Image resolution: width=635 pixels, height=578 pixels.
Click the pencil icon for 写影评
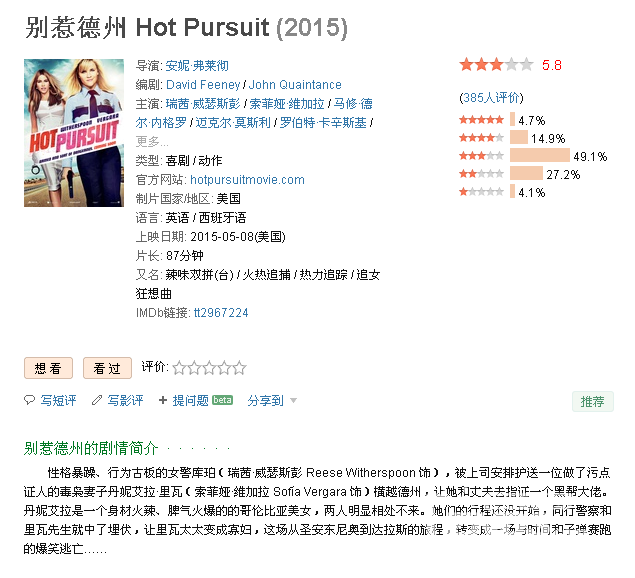click(x=97, y=401)
